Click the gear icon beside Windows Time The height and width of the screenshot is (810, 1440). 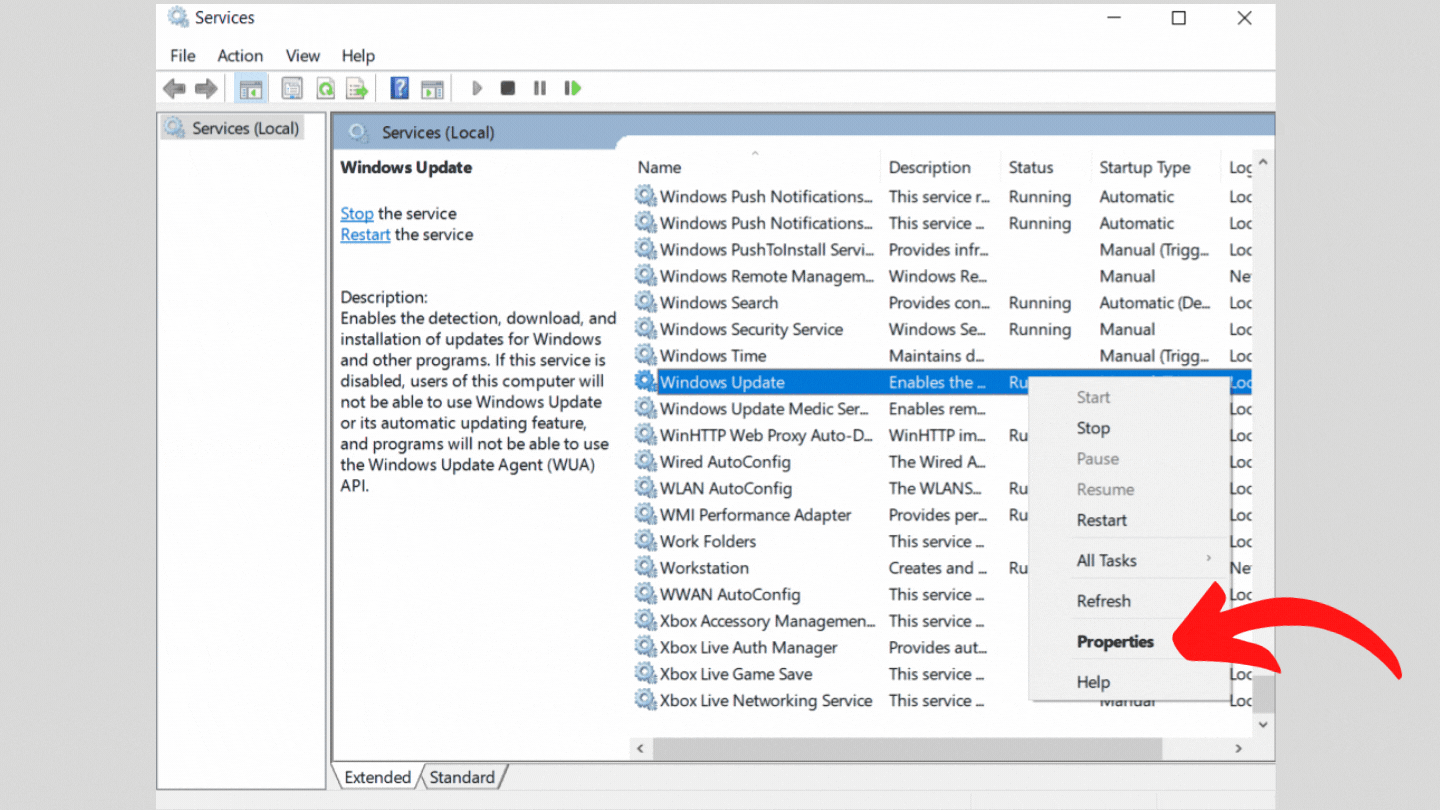point(646,355)
